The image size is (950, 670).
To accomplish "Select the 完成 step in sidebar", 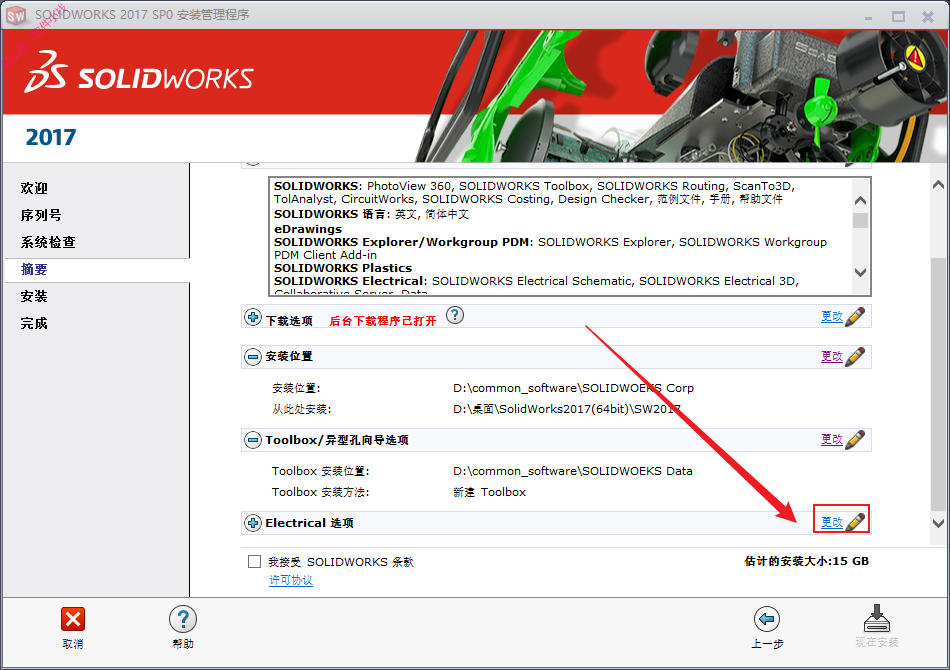I will (35, 323).
